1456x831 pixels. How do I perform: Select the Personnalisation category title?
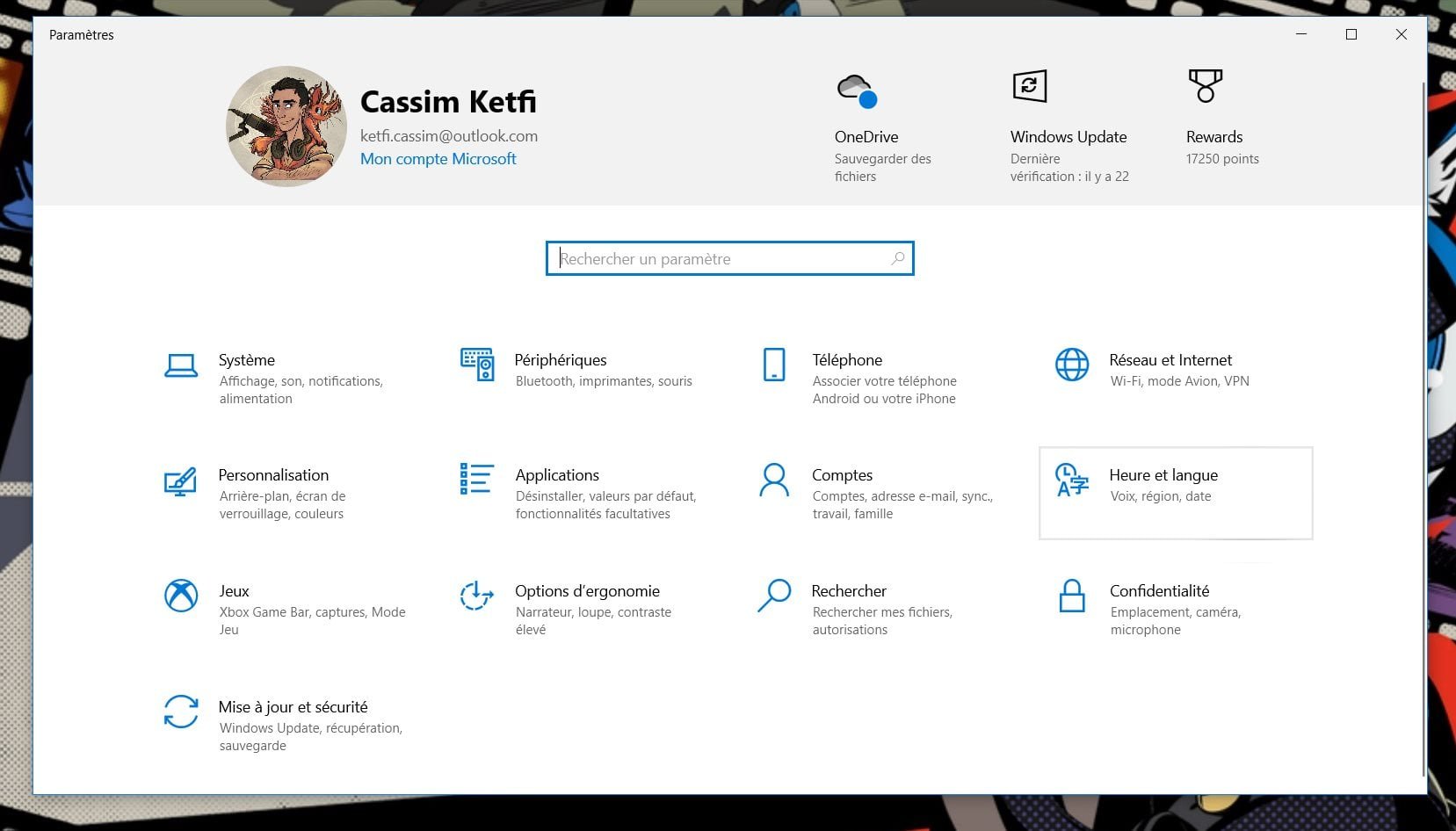point(273,475)
